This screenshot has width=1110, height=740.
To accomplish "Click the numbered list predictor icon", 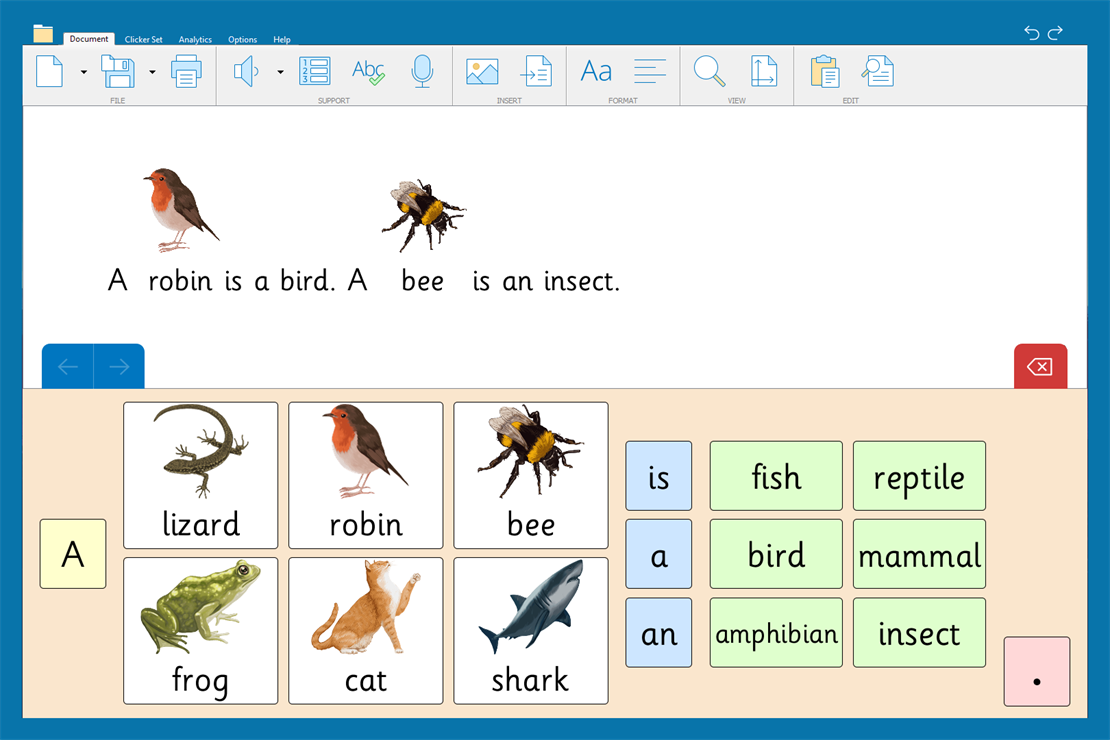I will 315,71.
